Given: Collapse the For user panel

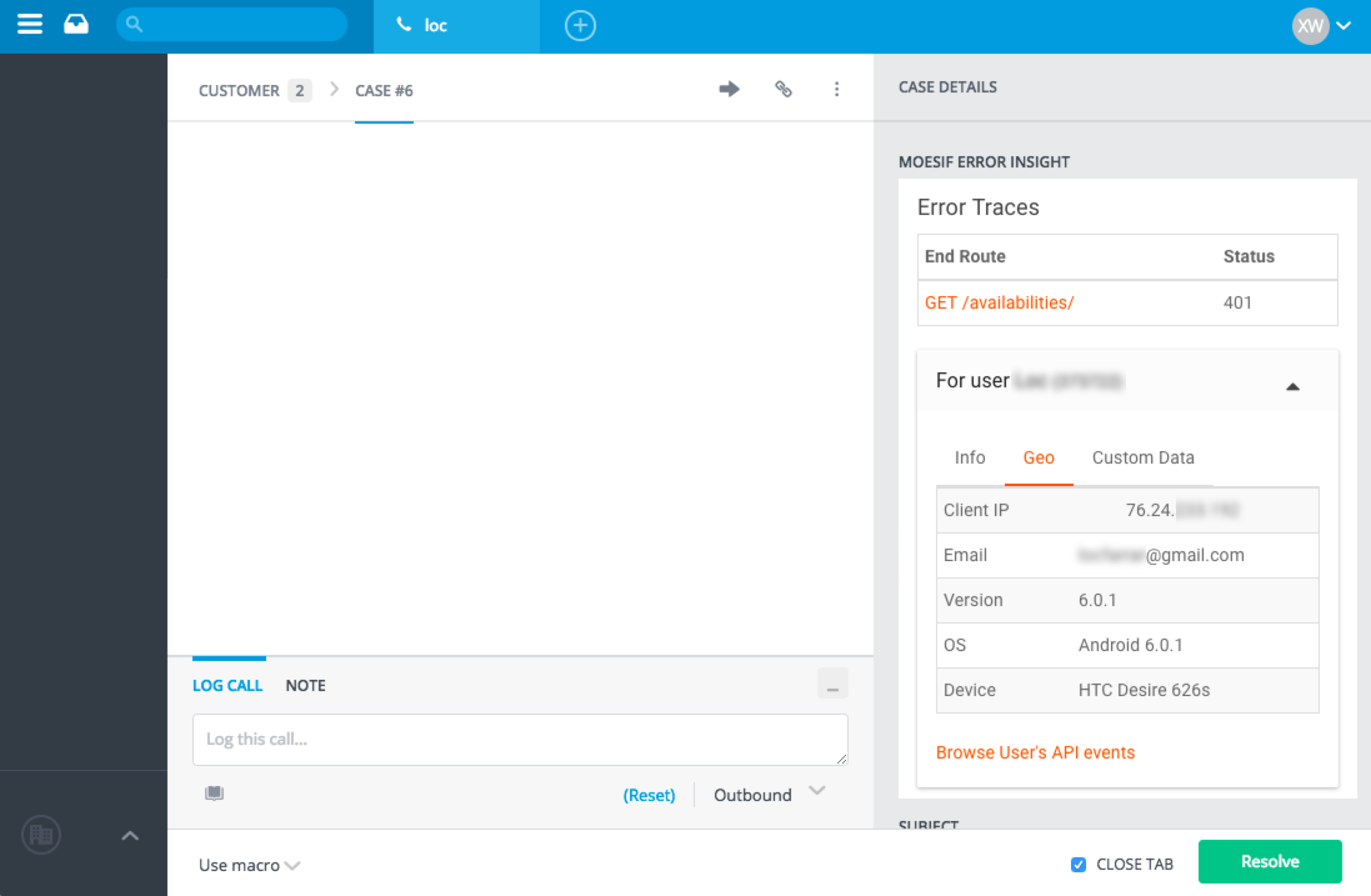Looking at the screenshot, I should pyautogui.click(x=1293, y=387).
